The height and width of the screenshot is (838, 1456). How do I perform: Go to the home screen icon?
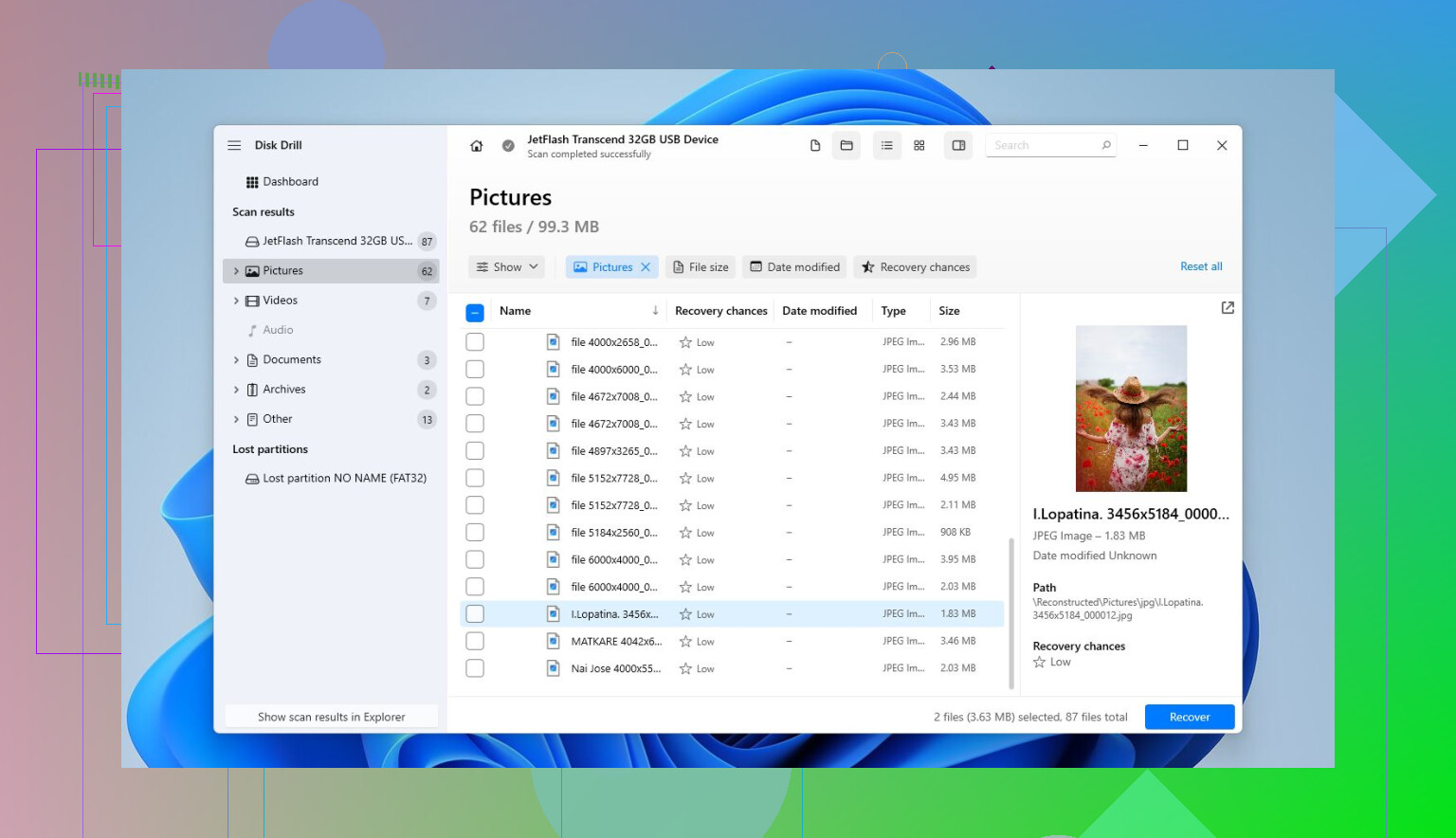pos(477,146)
